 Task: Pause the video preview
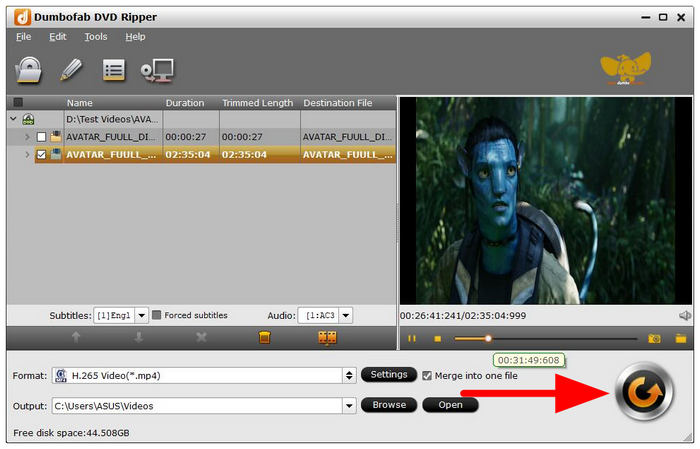(412, 339)
